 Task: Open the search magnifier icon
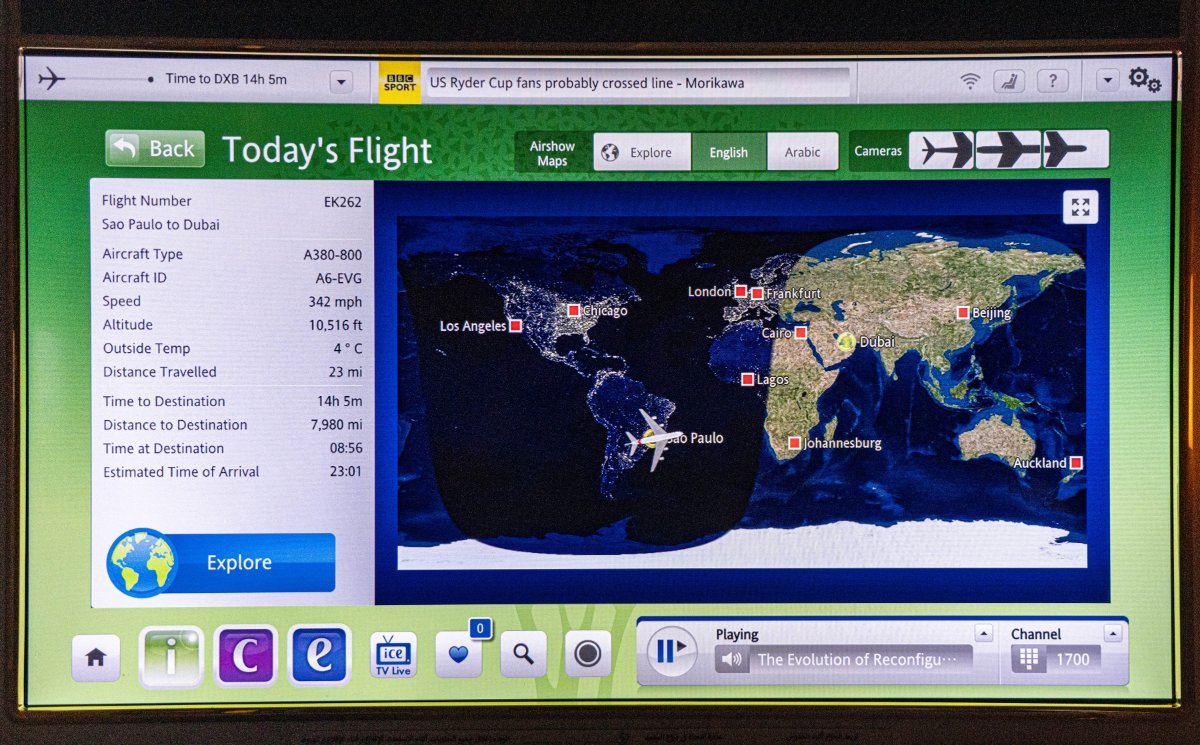click(x=523, y=655)
